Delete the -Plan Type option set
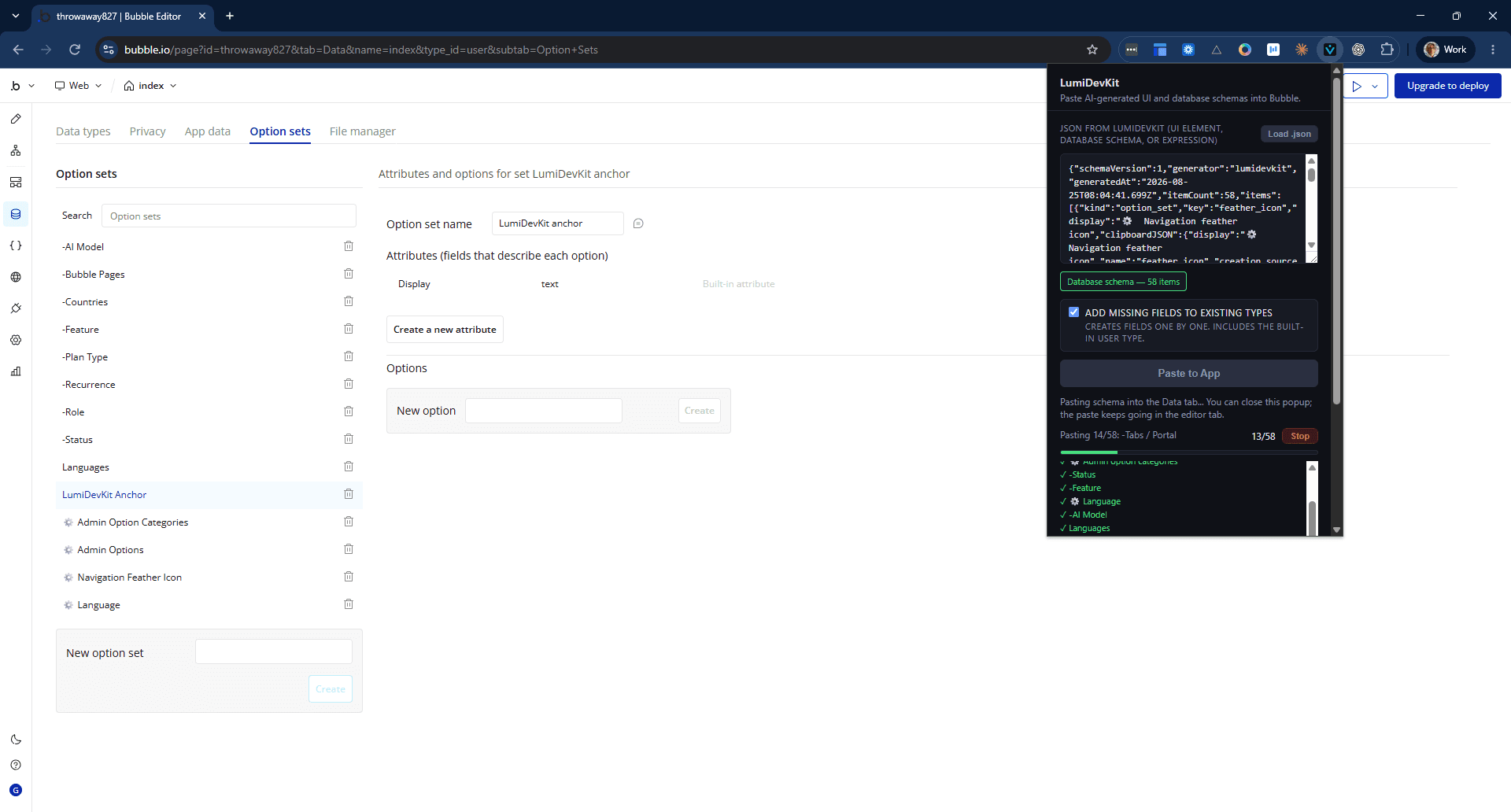The height and width of the screenshot is (812, 1511). pyautogui.click(x=349, y=356)
